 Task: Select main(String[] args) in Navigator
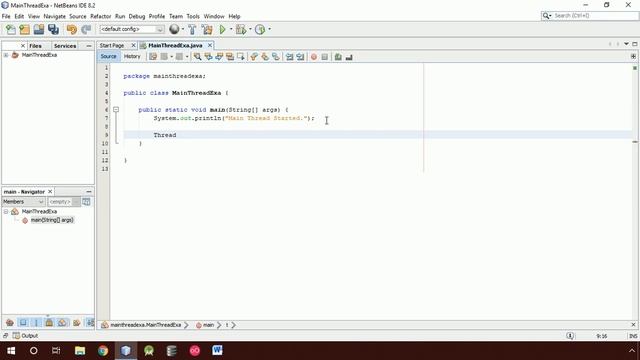tap(52, 220)
